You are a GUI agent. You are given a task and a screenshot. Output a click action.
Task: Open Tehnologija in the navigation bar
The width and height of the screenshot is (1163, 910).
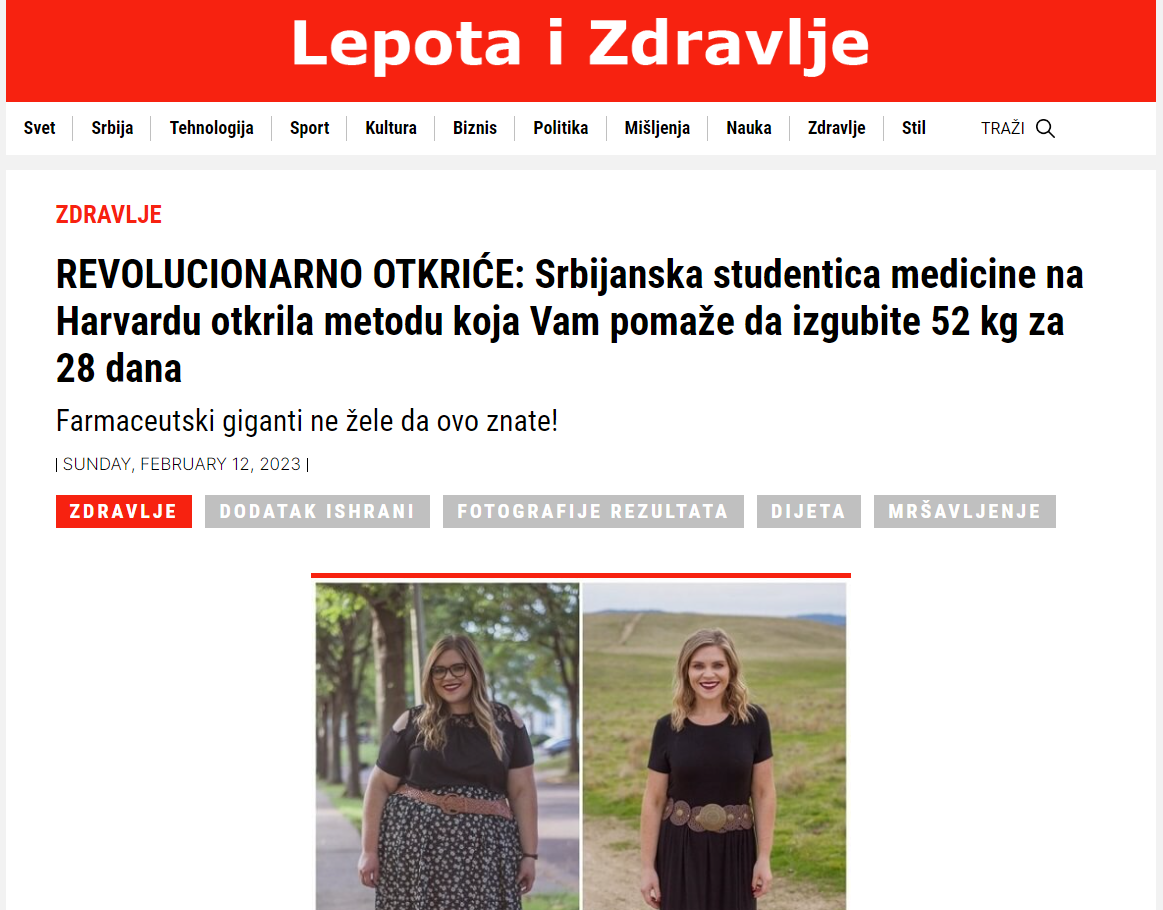coord(211,128)
